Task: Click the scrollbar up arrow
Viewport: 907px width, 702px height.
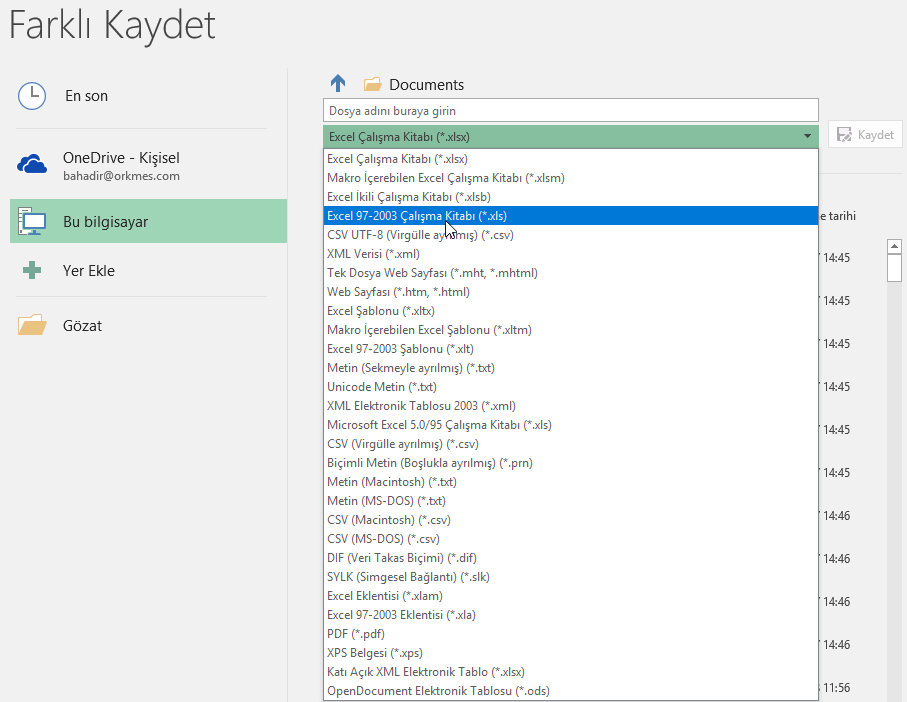Action: pos(894,246)
